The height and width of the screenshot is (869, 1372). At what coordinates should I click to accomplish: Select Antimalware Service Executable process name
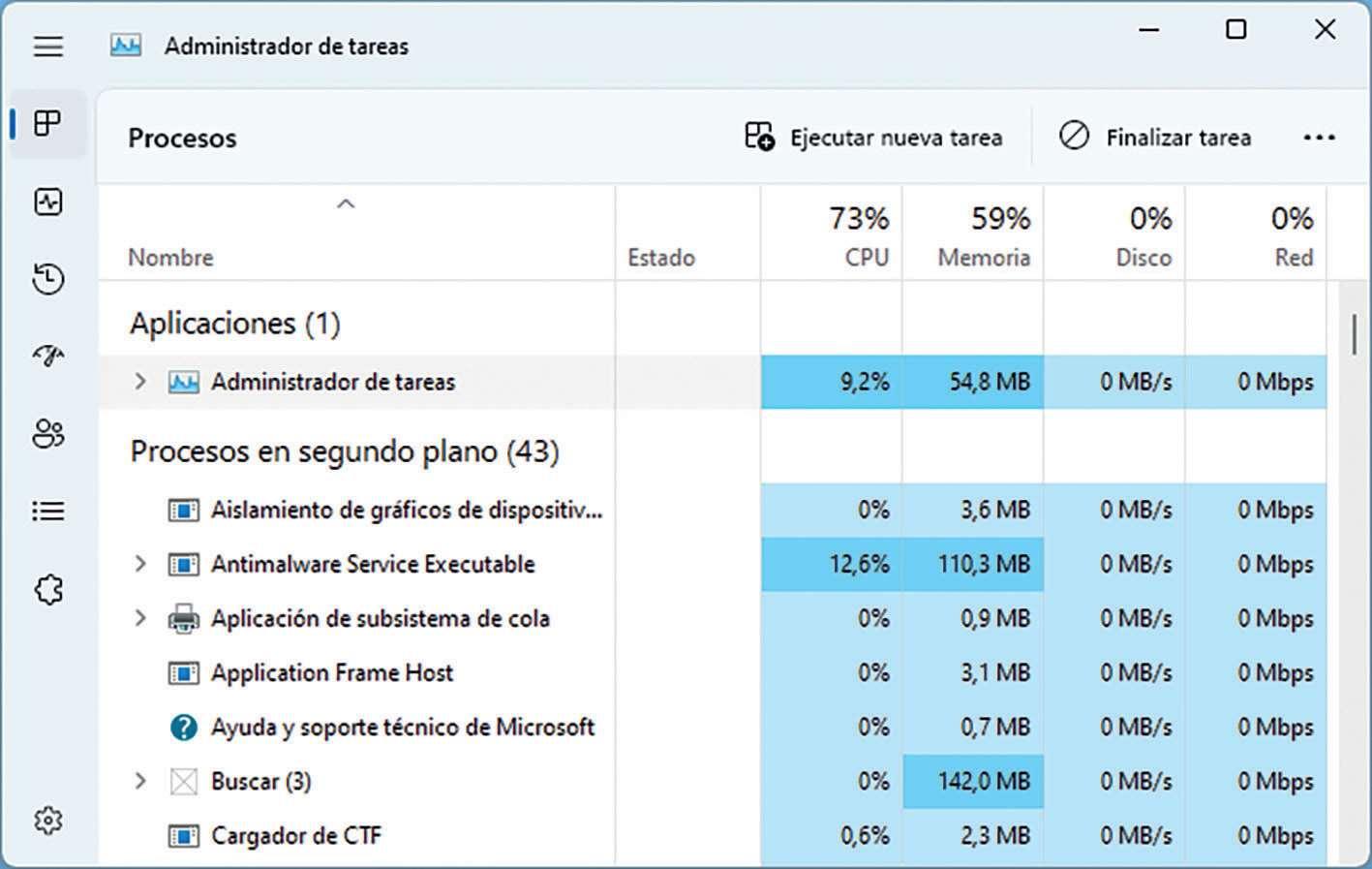click(373, 564)
